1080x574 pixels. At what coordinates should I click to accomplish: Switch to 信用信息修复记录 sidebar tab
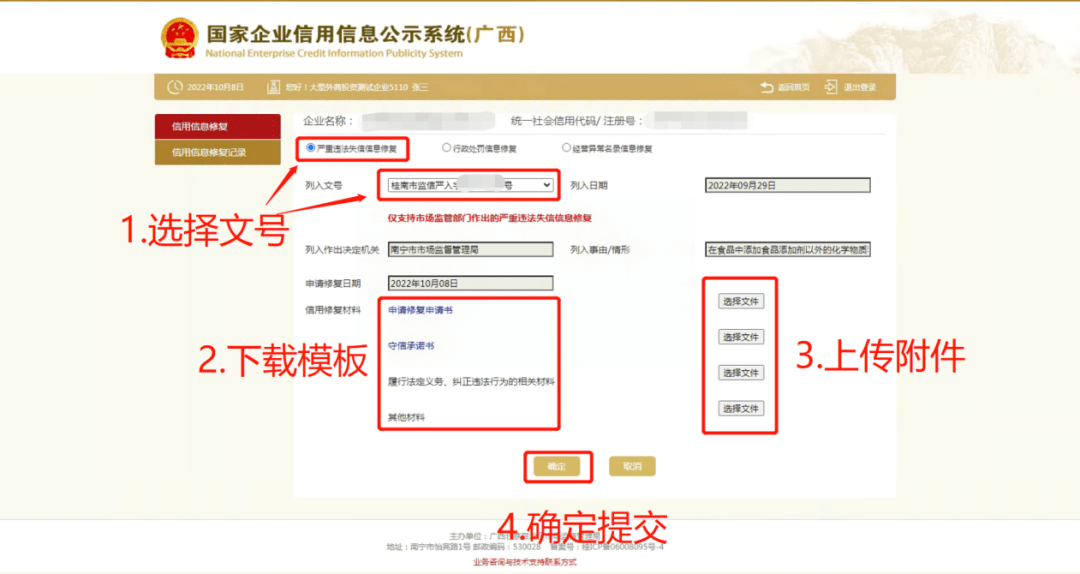click(217, 152)
